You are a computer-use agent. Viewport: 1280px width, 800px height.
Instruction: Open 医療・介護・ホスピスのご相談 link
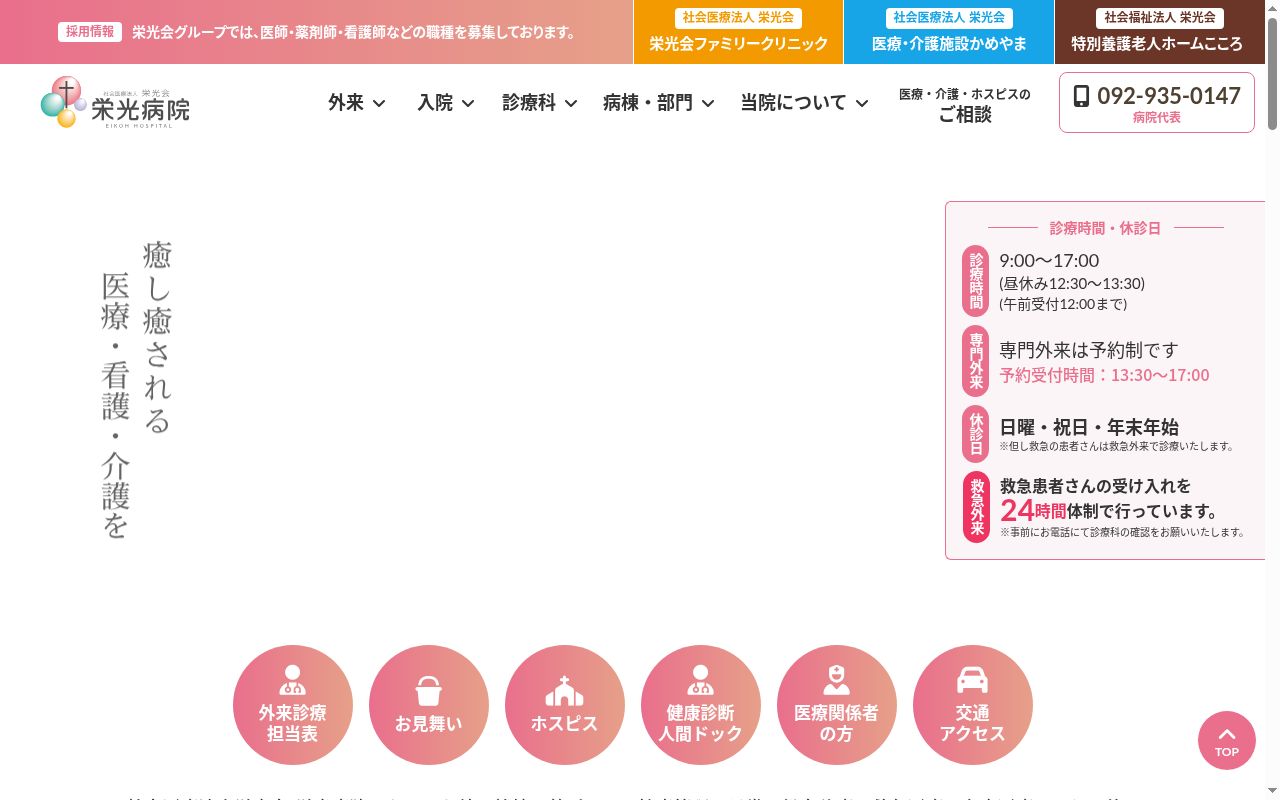(964, 104)
